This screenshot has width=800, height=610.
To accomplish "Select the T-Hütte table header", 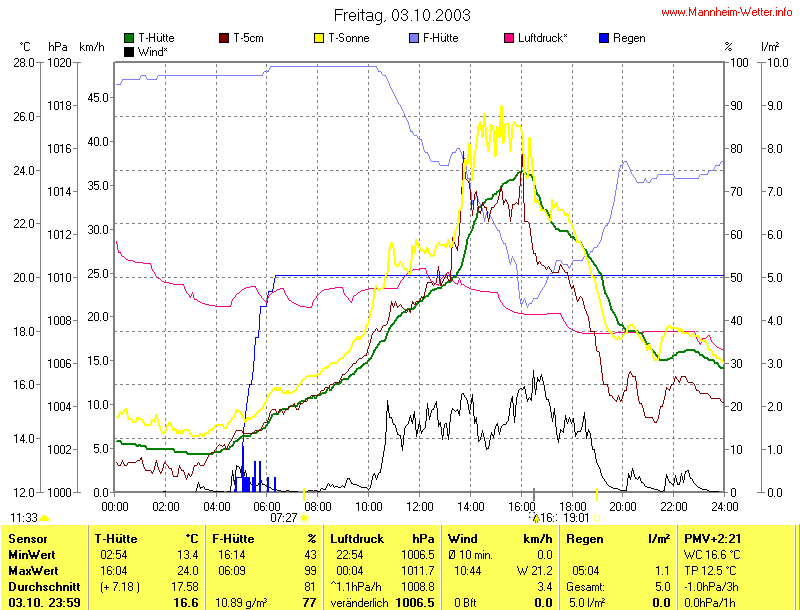I will point(118,539).
